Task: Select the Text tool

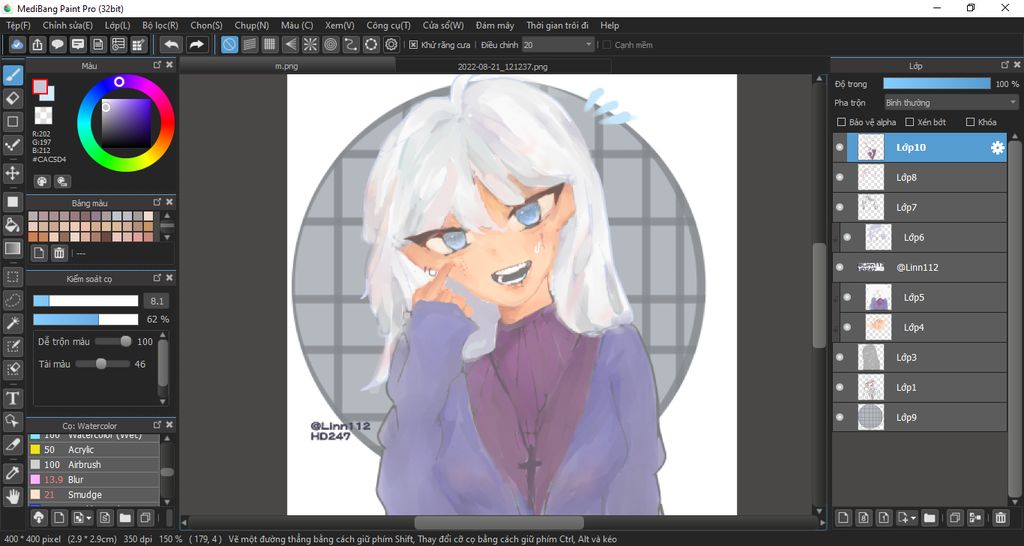Action: tap(12, 397)
